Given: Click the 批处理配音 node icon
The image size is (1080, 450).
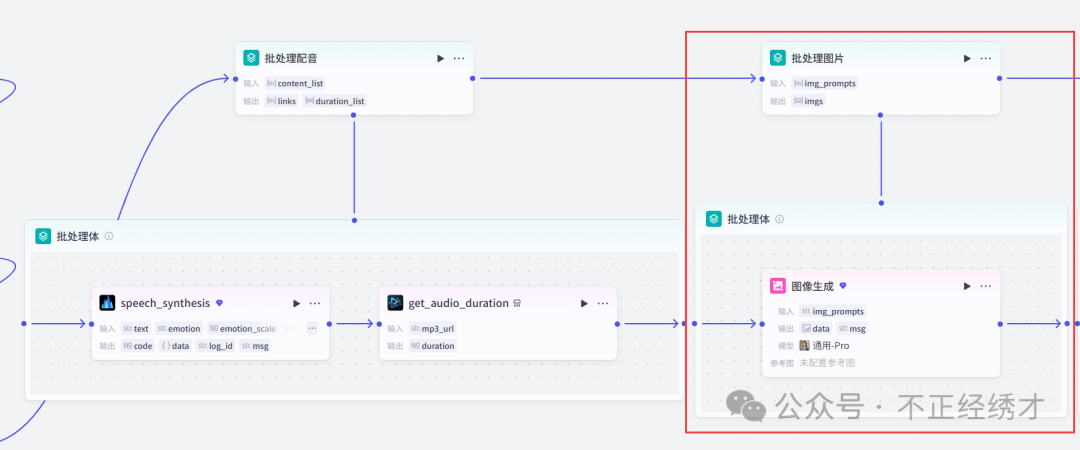Looking at the screenshot, I should (251, 58).
